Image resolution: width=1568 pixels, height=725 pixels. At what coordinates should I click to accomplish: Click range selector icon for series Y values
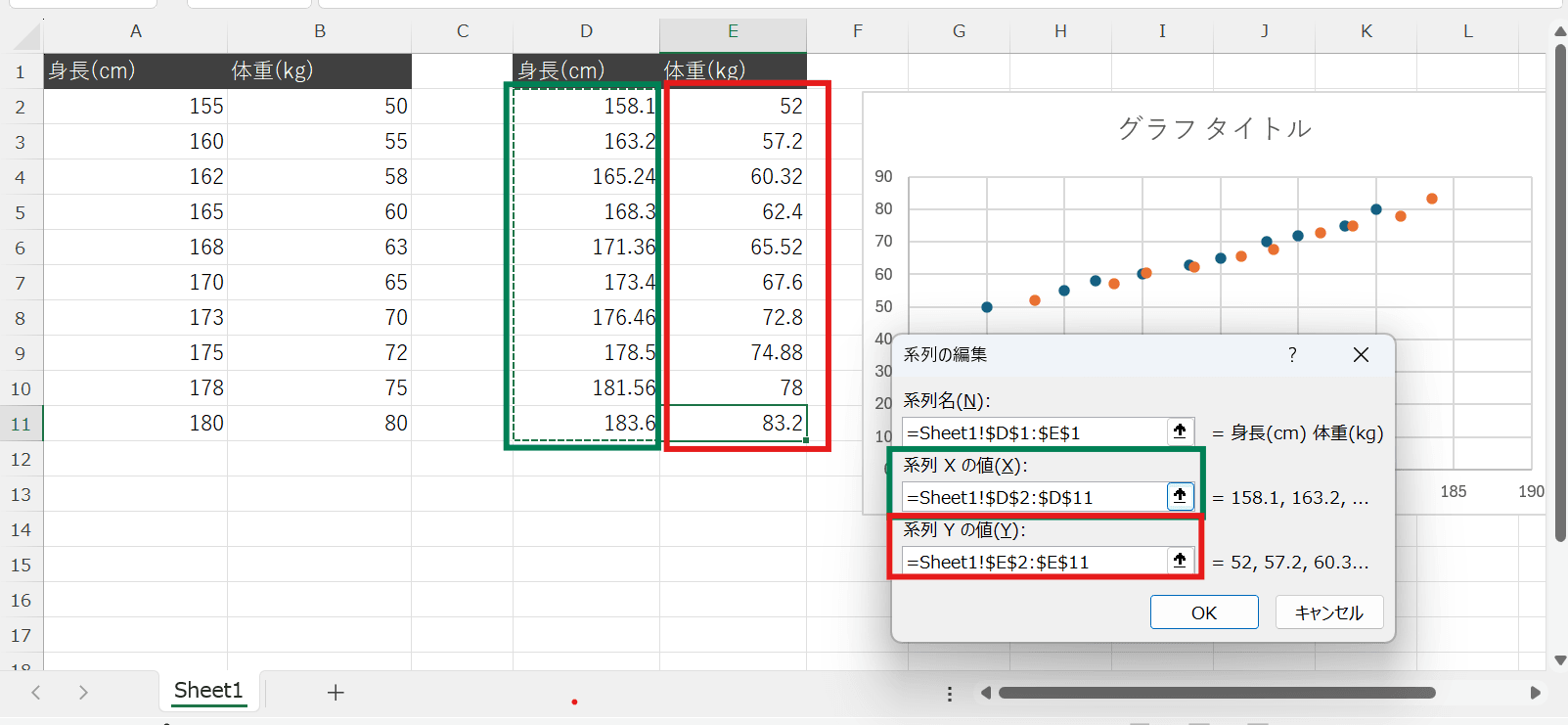click(1180, 561)
